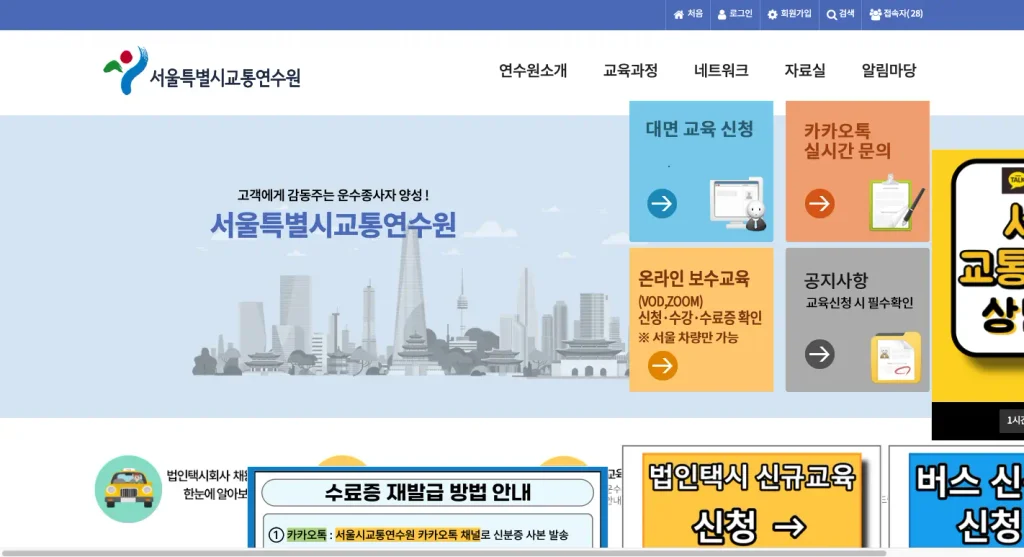Viewport: 1024px width, 557px height.
Task: Click the Seoul traffic institute logo emblem
Action: tap(126, 71)
